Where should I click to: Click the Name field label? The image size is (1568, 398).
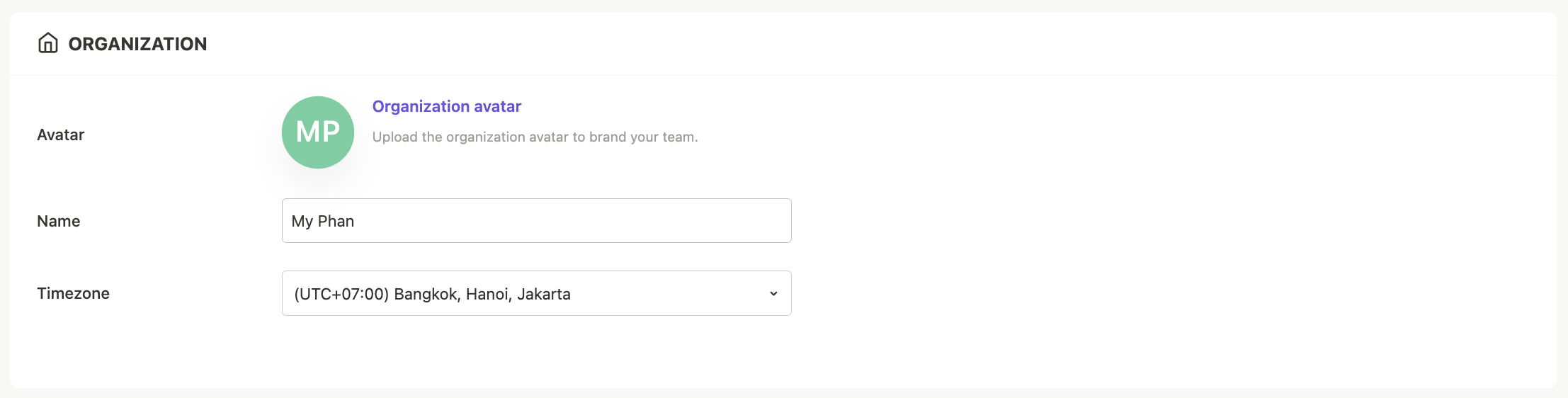click(x=59, y=221)
